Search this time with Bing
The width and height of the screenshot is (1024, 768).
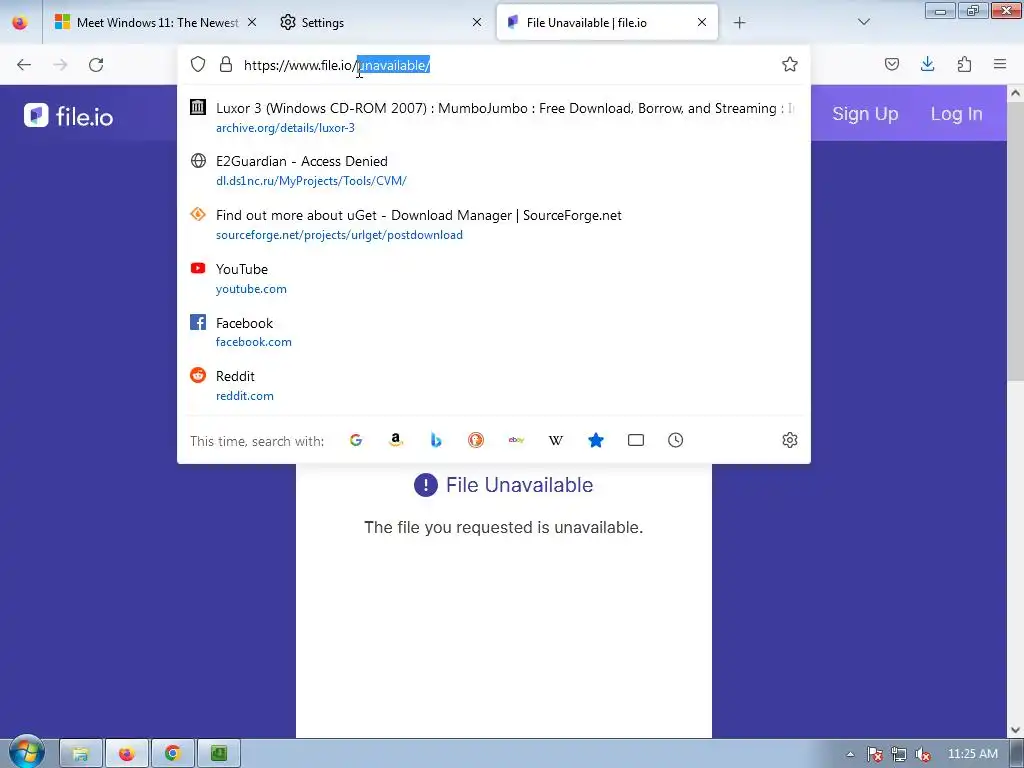(436, 440)
